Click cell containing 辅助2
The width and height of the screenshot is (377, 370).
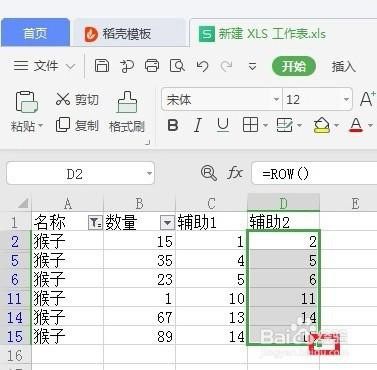[x=283, y=222]
